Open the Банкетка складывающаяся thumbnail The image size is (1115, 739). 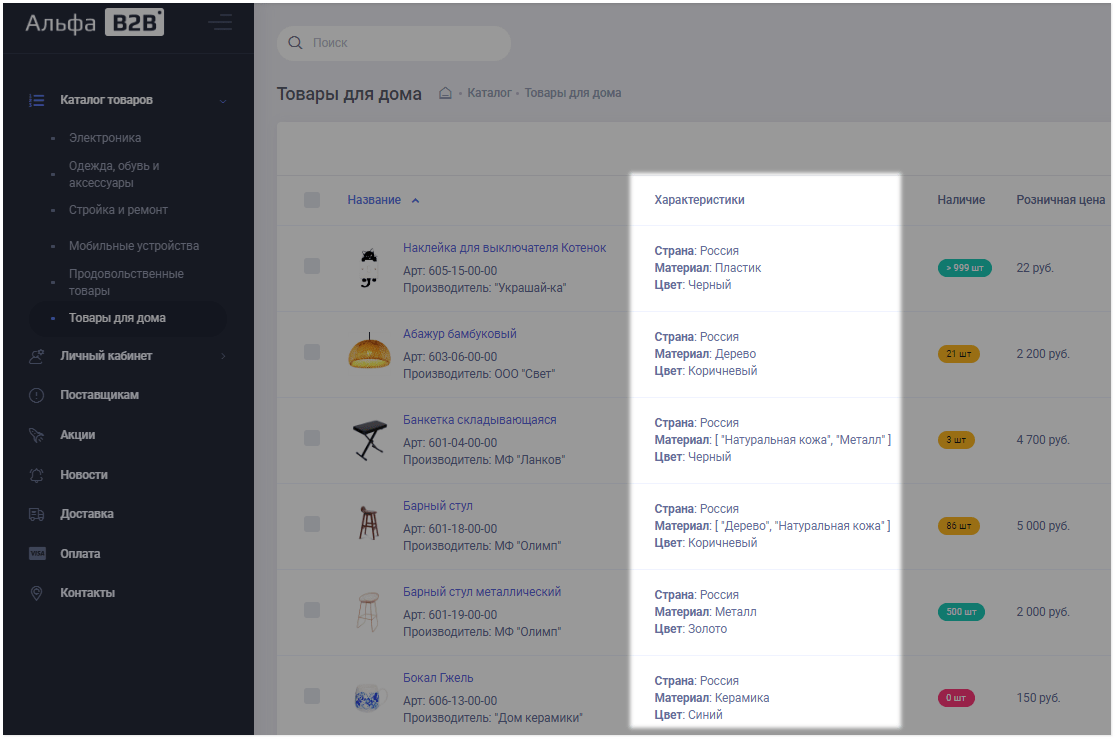pos(370,440)
